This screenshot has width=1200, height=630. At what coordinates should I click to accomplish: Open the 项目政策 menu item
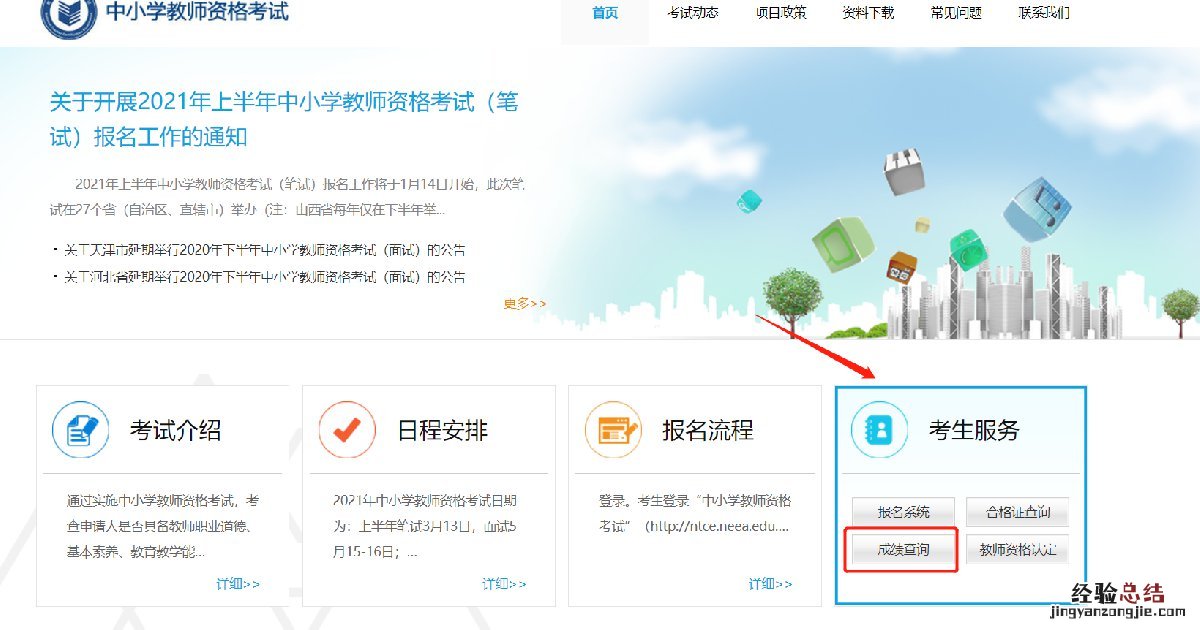[x=781, y=14]
